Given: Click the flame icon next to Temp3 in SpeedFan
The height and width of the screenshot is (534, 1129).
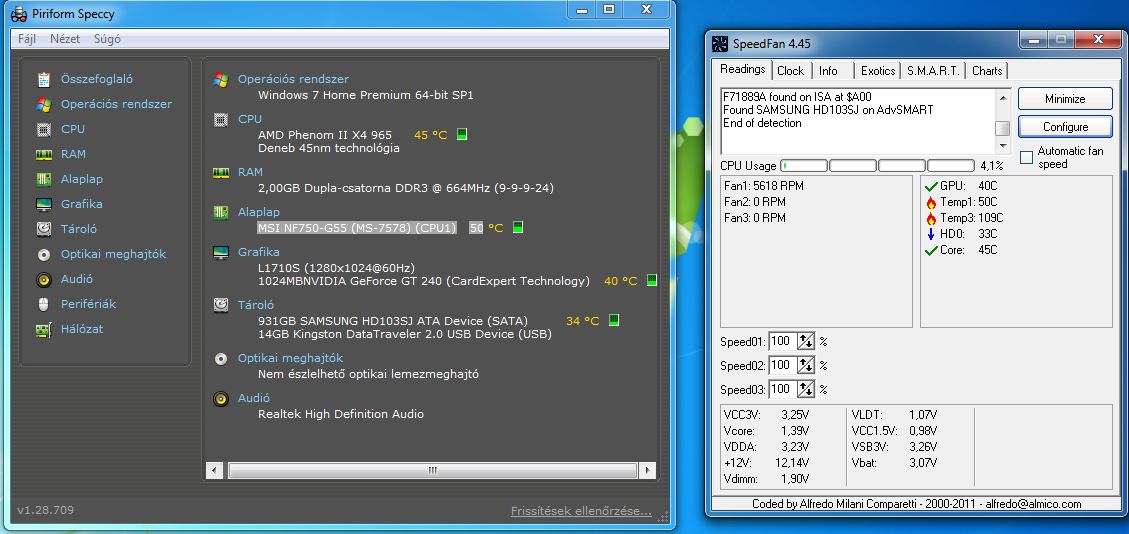Looking at the screenshot, I should tap(931, 218).
